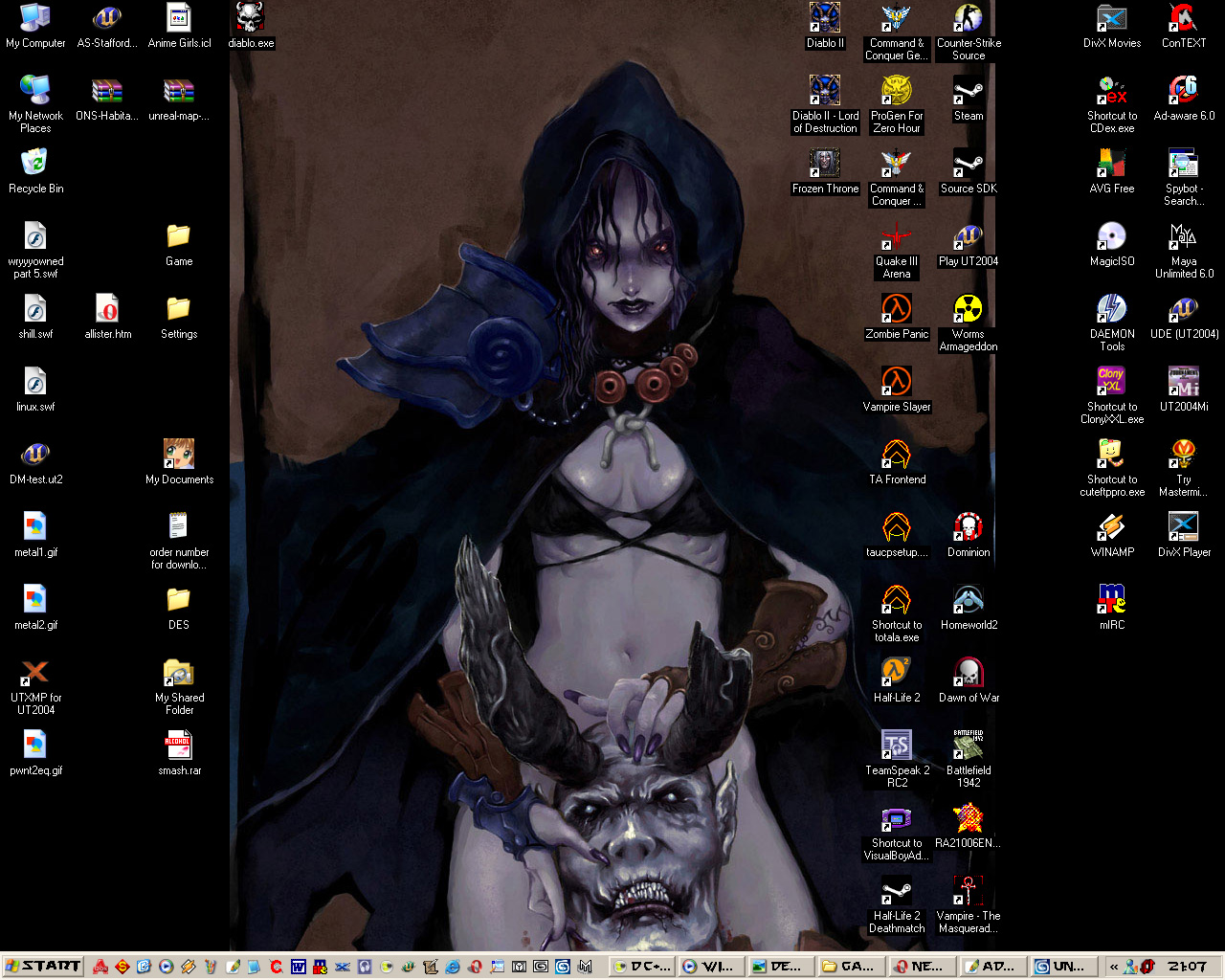
Task: Switch to the NE... Opera taskbar button
Action: pos(922,967)
